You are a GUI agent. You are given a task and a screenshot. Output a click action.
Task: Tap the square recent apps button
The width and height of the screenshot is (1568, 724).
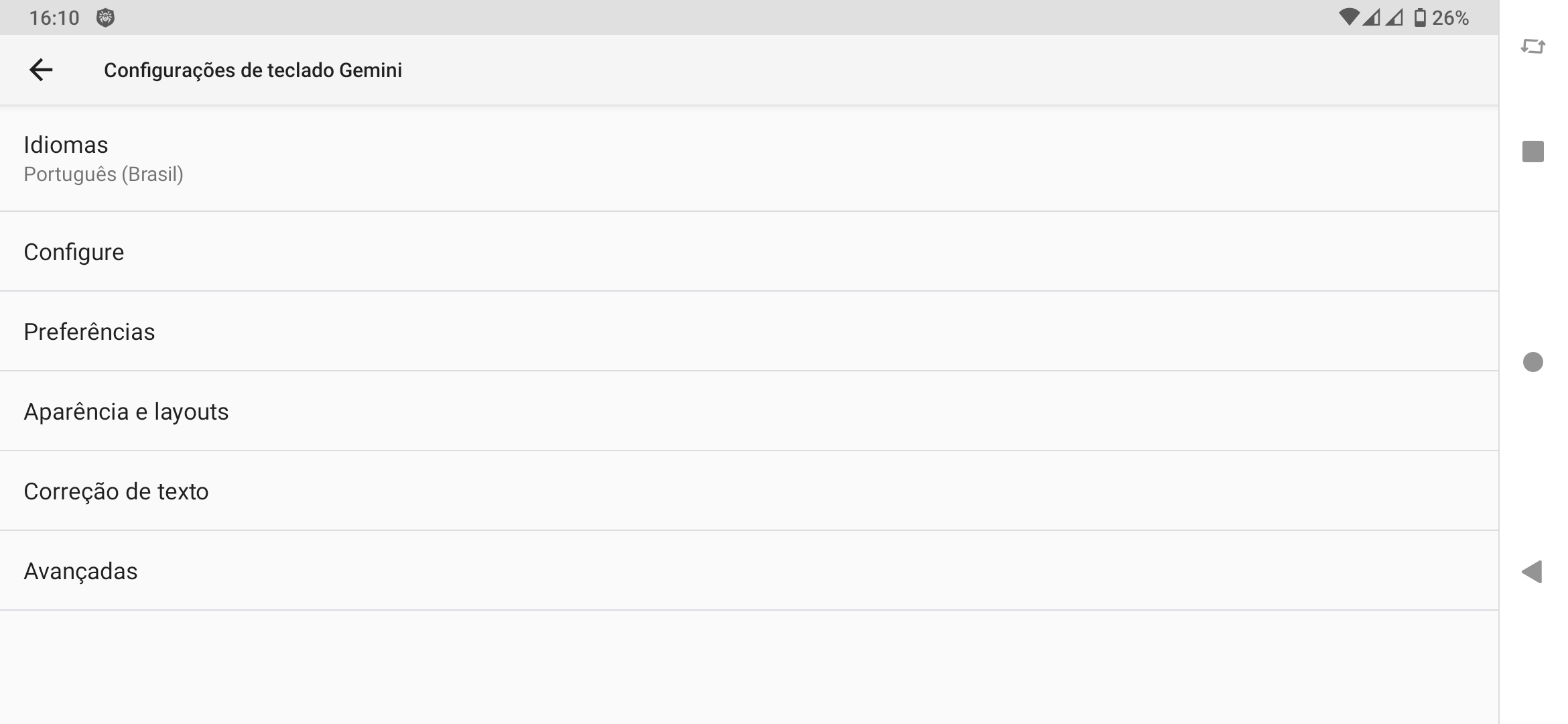pos(1532,152)
